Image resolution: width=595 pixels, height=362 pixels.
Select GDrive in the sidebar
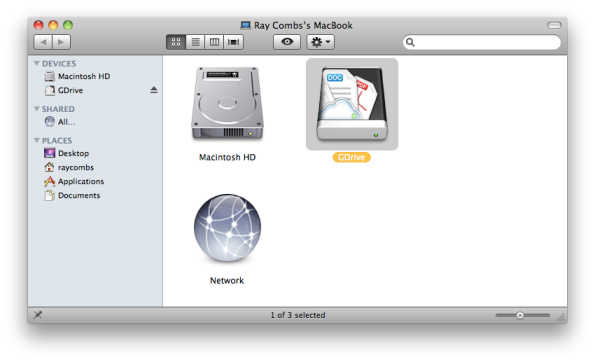pyautogui.click(x=64, y=90)
